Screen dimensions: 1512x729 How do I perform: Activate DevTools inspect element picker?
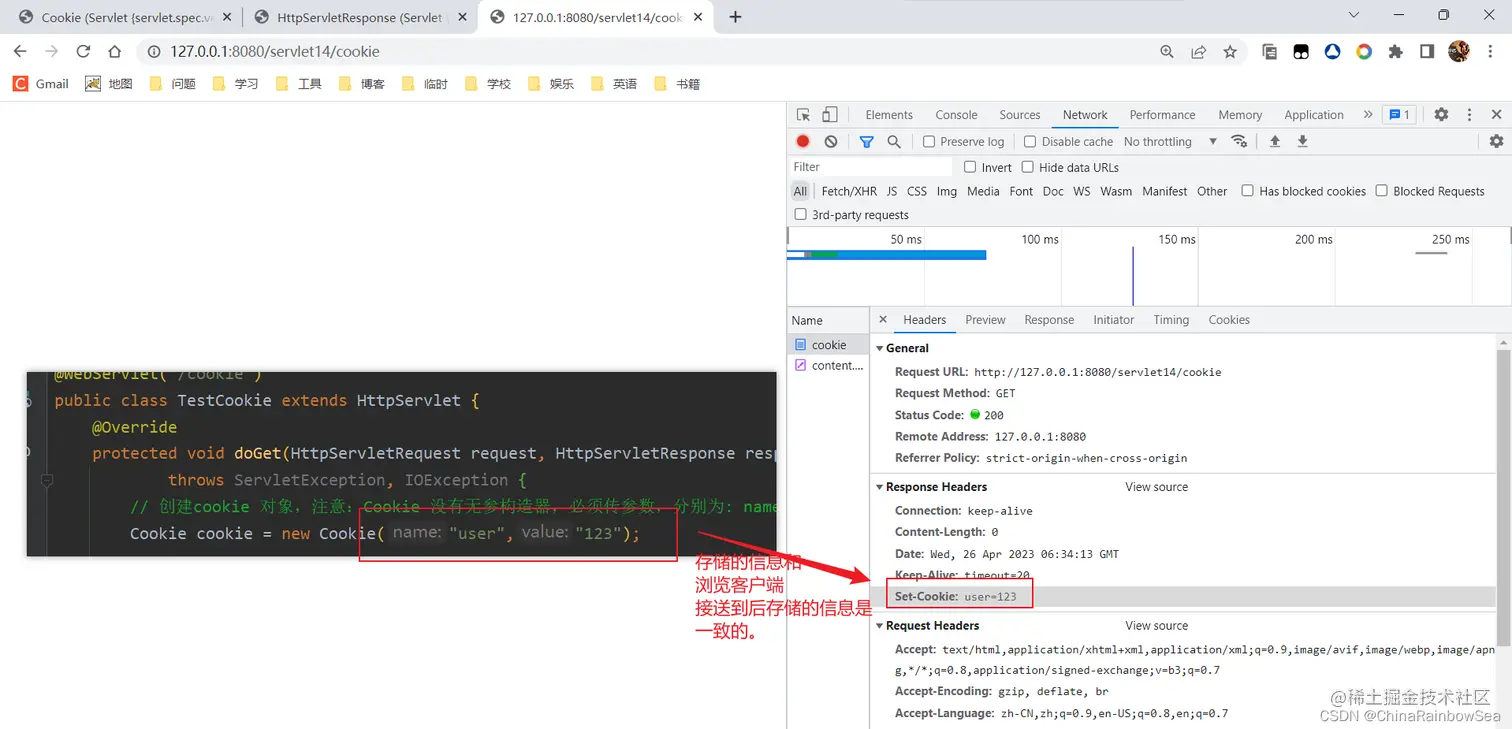point(803,115)
